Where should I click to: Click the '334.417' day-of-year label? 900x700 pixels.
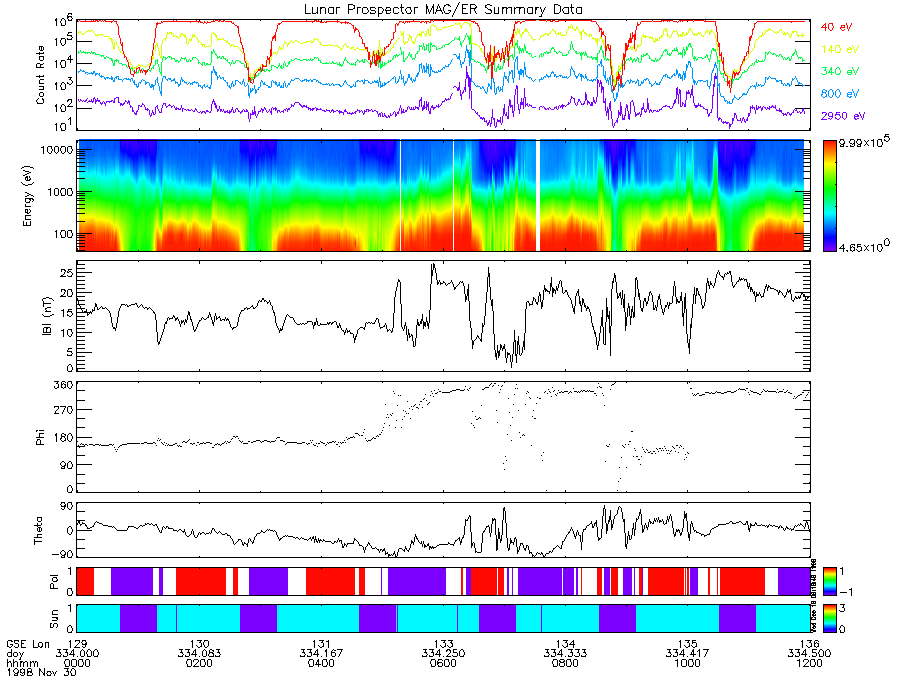(x=687, y=654)
